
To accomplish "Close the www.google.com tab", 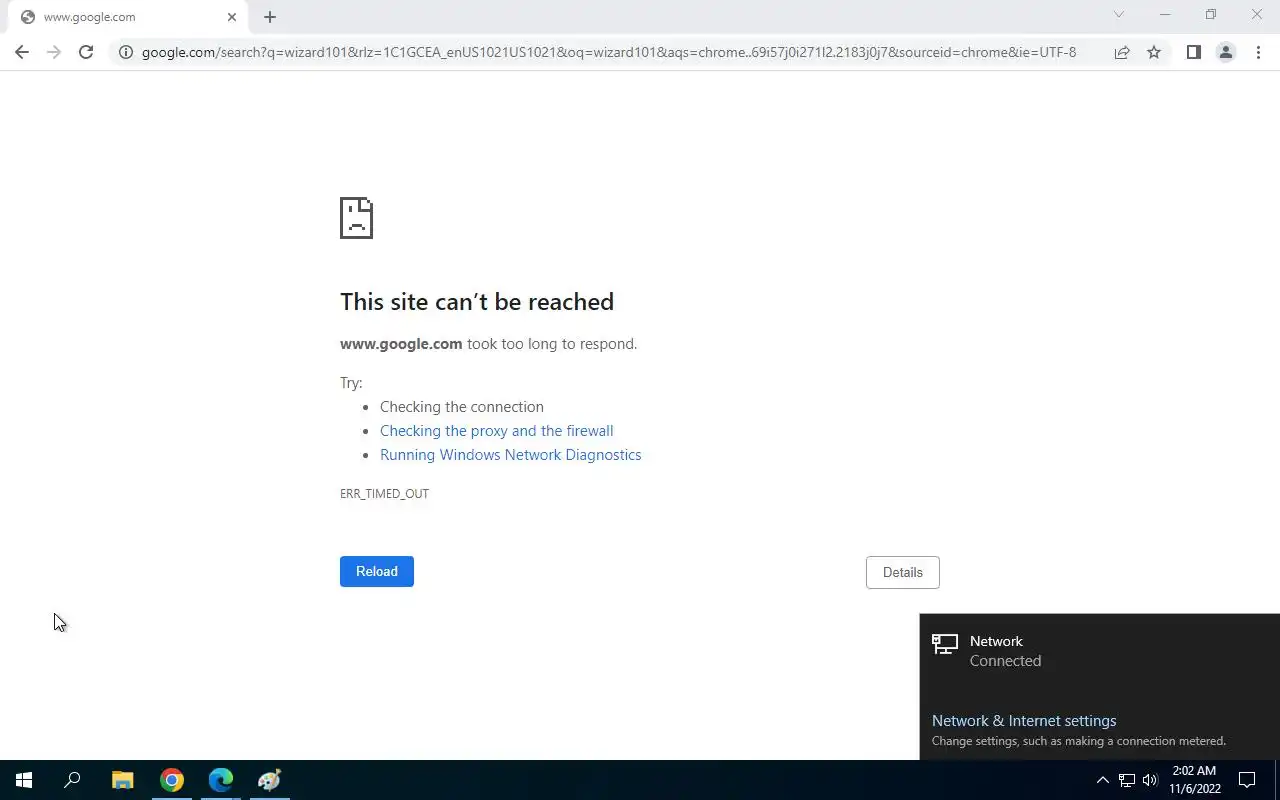I will (232, 17).
